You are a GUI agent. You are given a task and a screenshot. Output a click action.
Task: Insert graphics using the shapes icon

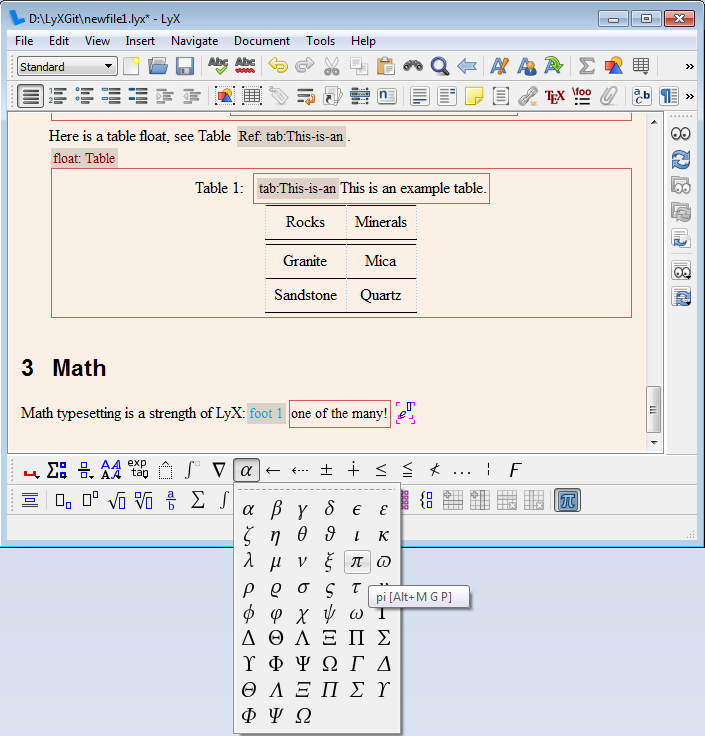coord(613,66)
